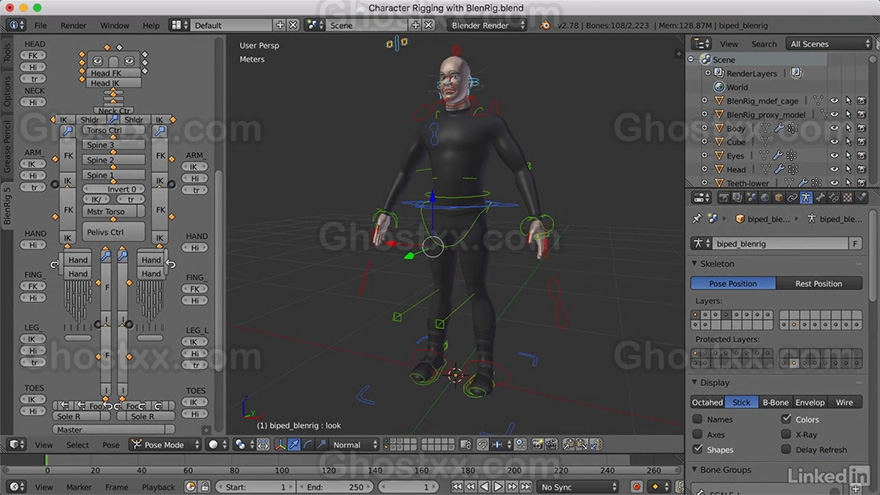Click the render image camera icon in 3D header

[537, 444]
